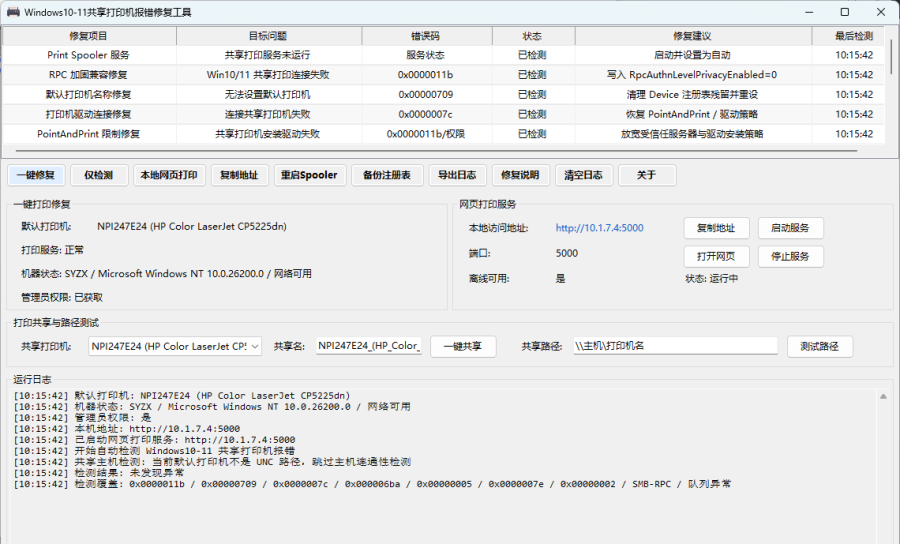Screen dimensions: 900x544
Task: Open the 关于 dialog
Action: [647, 175]
